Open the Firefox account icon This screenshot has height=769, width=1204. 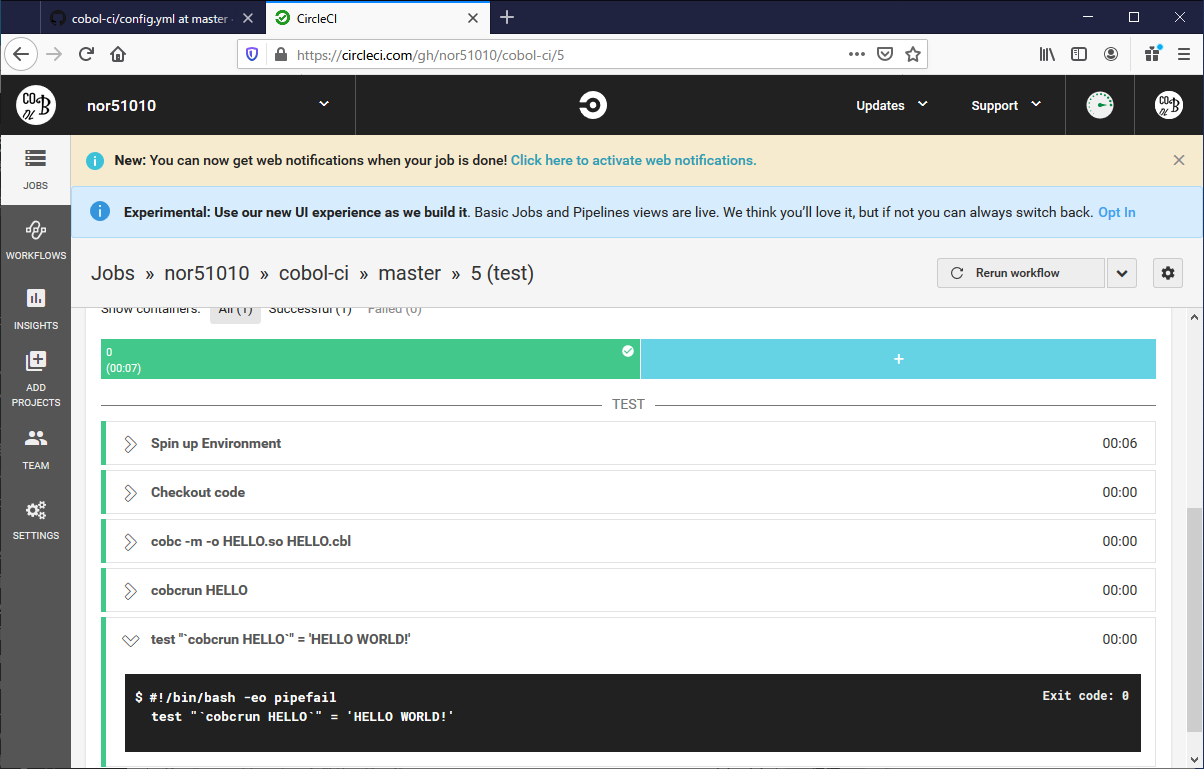pyautogui.click(x=1111, y=54)
